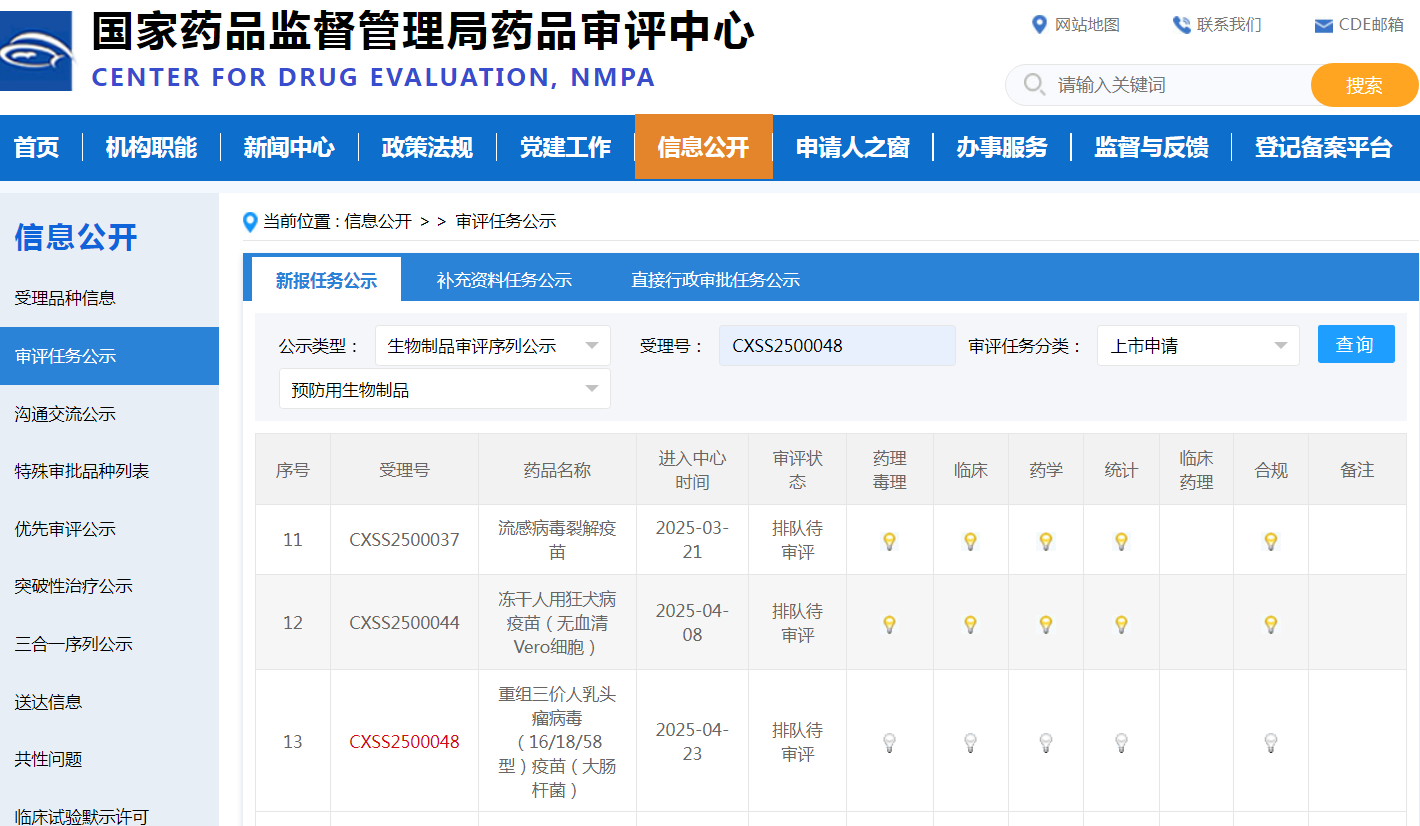Open 首页 in main navigation

point(37,147)
